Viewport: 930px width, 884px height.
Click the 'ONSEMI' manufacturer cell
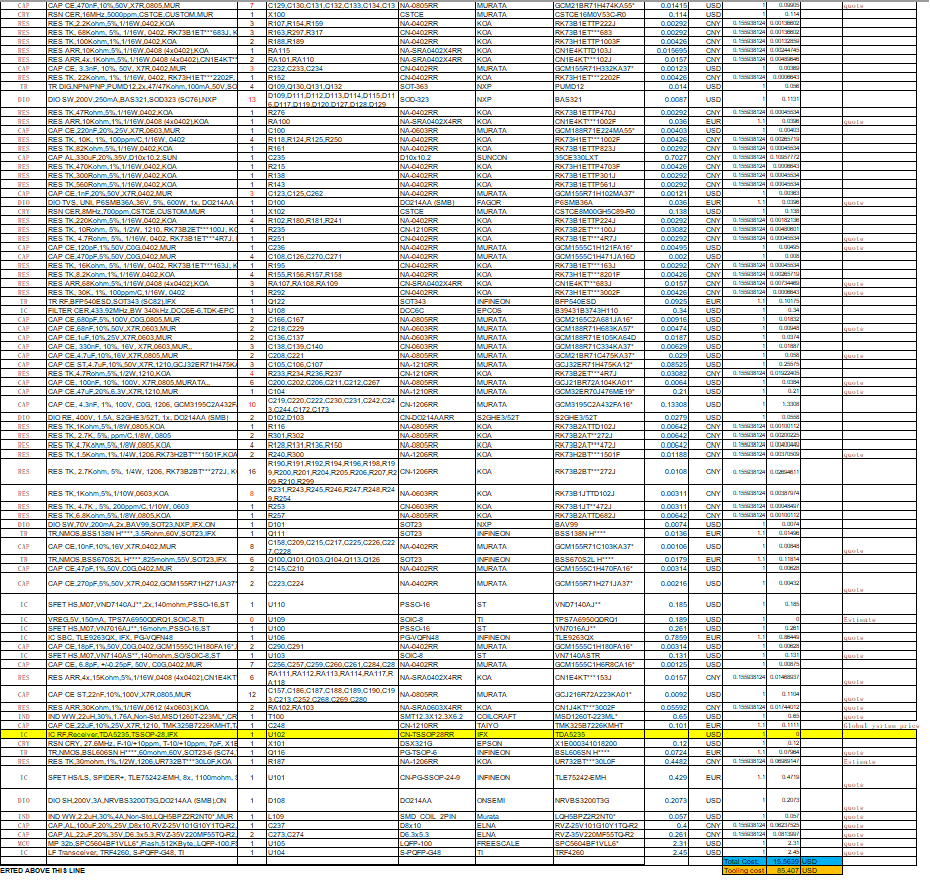514,801
